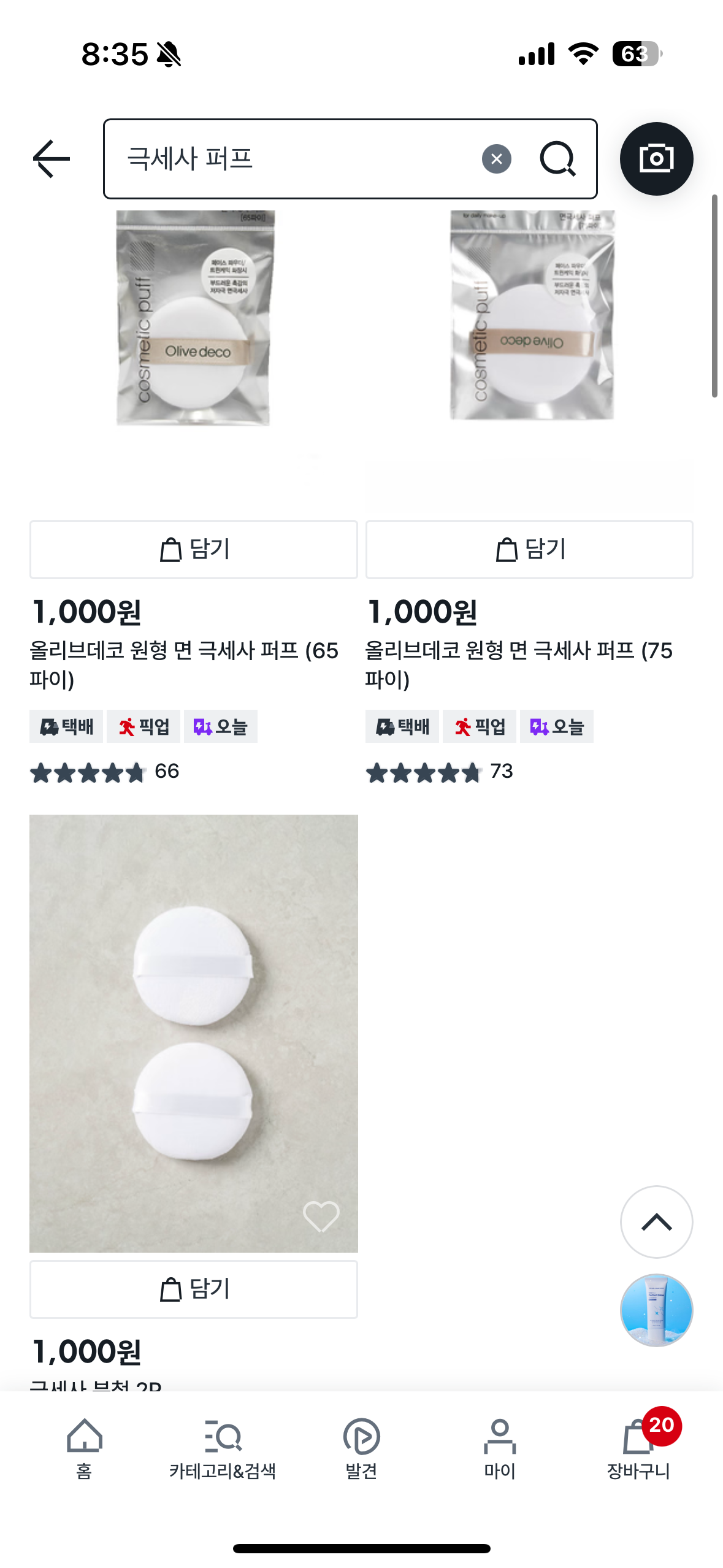Open the Olive deco 65파이 product image
The height and width of the screenshot is (1568, 723).
tap(194, 319)
